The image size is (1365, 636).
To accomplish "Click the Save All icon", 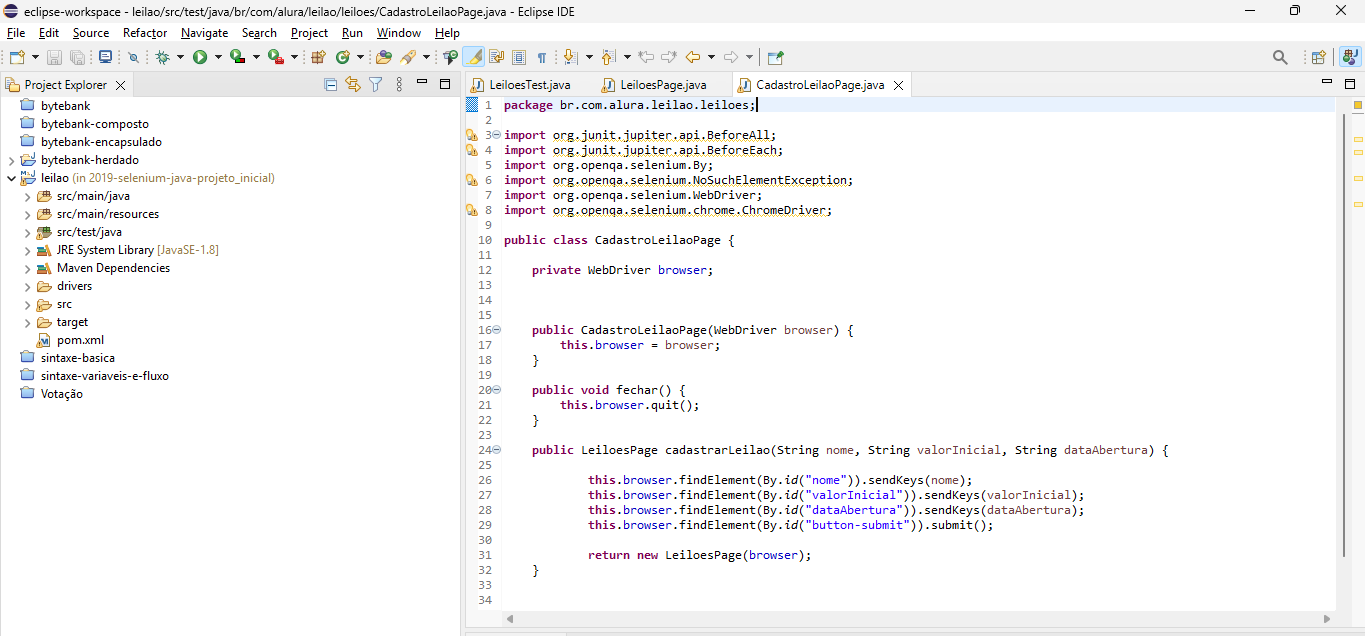I will [x=77, y=57].
